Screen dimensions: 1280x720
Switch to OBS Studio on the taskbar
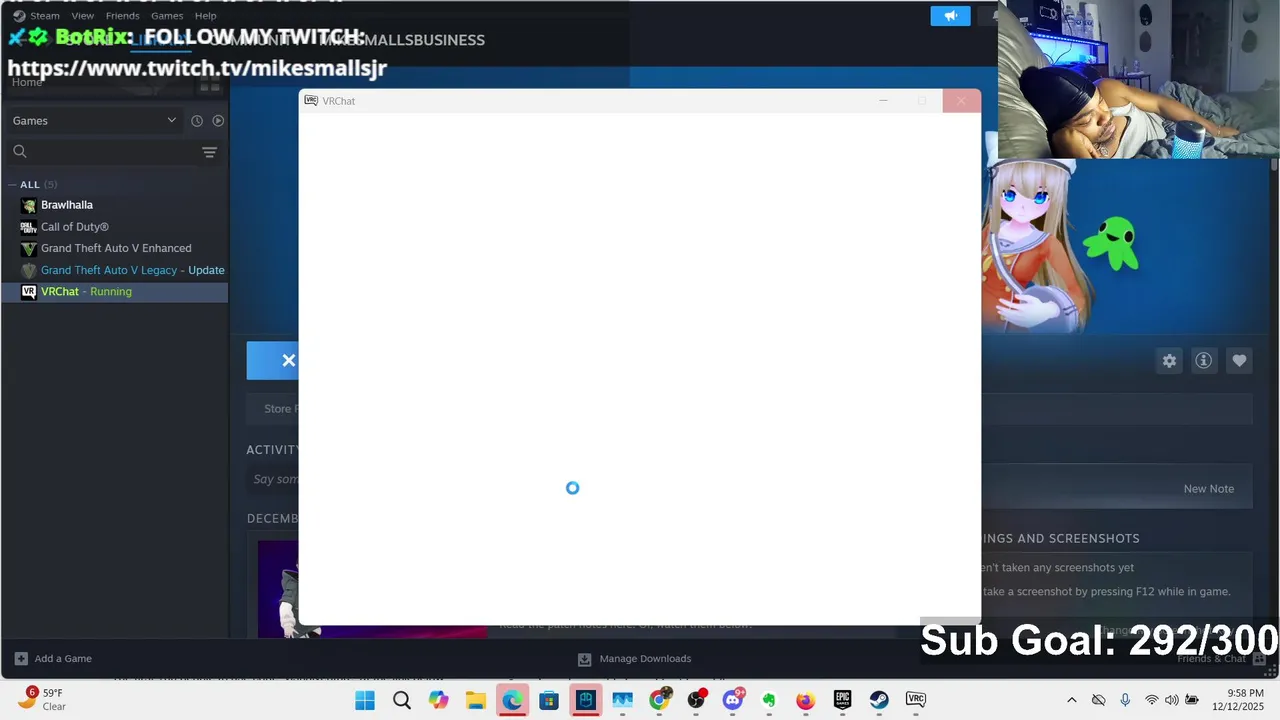pyautogui.click(x=696, y=700)
